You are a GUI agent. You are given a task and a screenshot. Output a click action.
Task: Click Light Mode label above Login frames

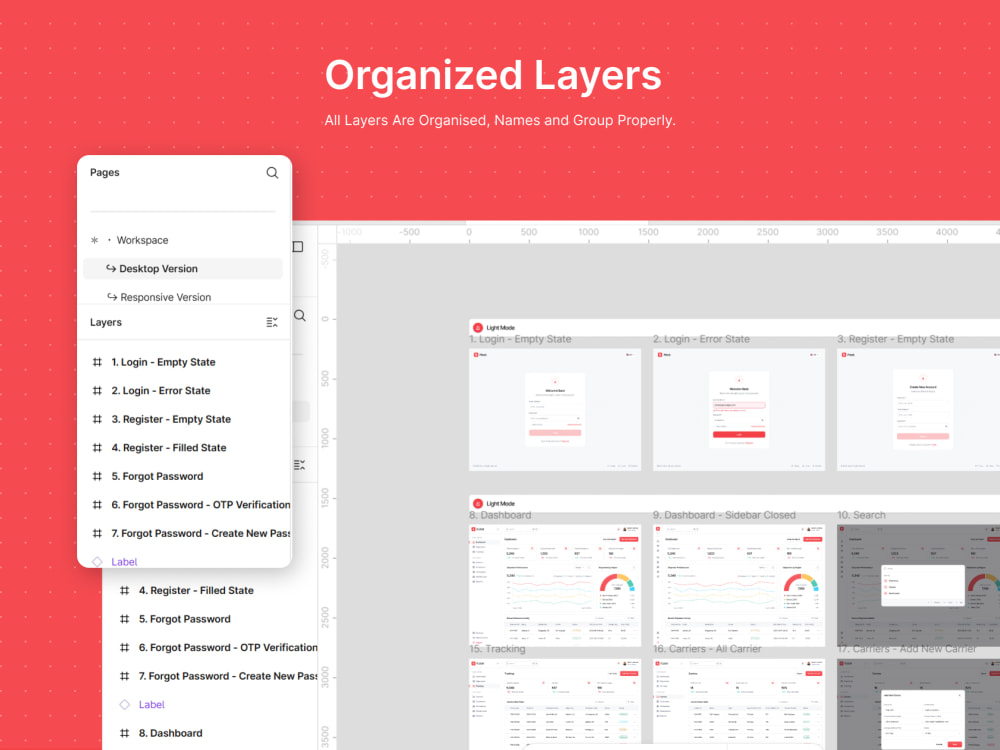[x=501, y=328]
